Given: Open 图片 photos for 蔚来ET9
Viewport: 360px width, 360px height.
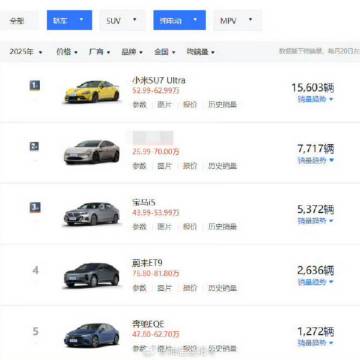Looking at the screenshot, I should tap(165, 288).
